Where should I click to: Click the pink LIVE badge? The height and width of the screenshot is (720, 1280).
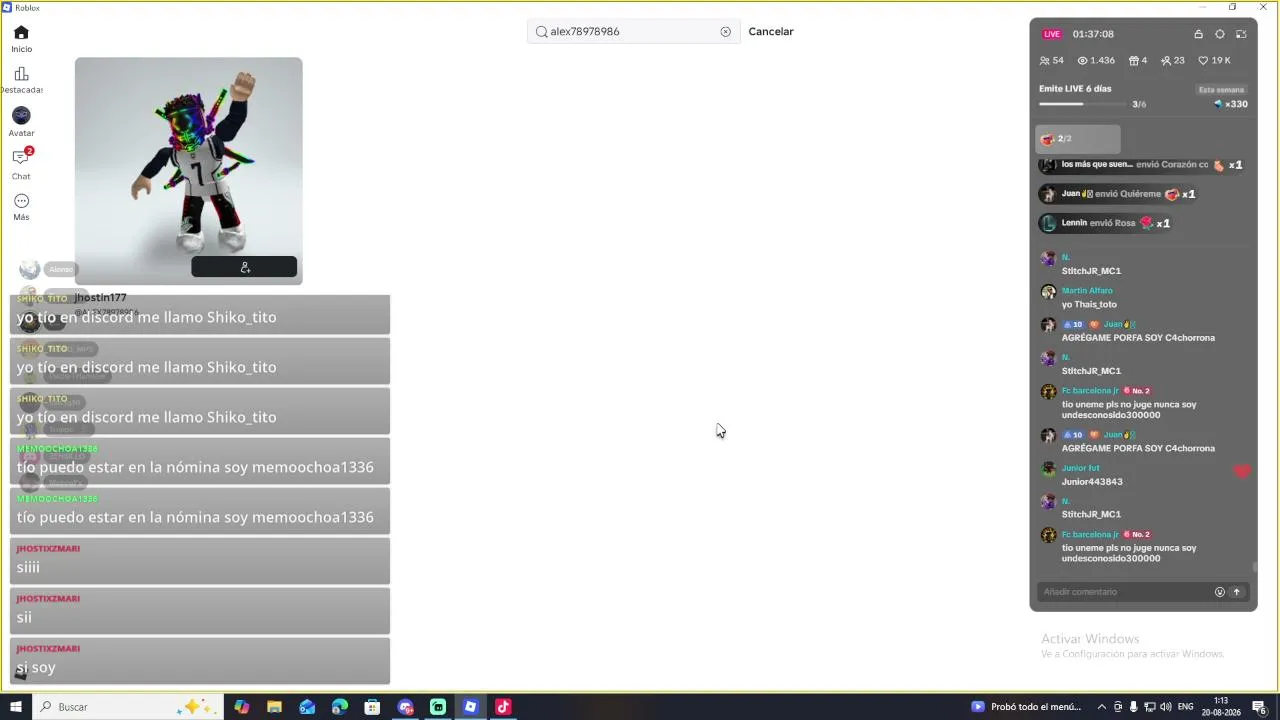click(x=1052, y=34)
